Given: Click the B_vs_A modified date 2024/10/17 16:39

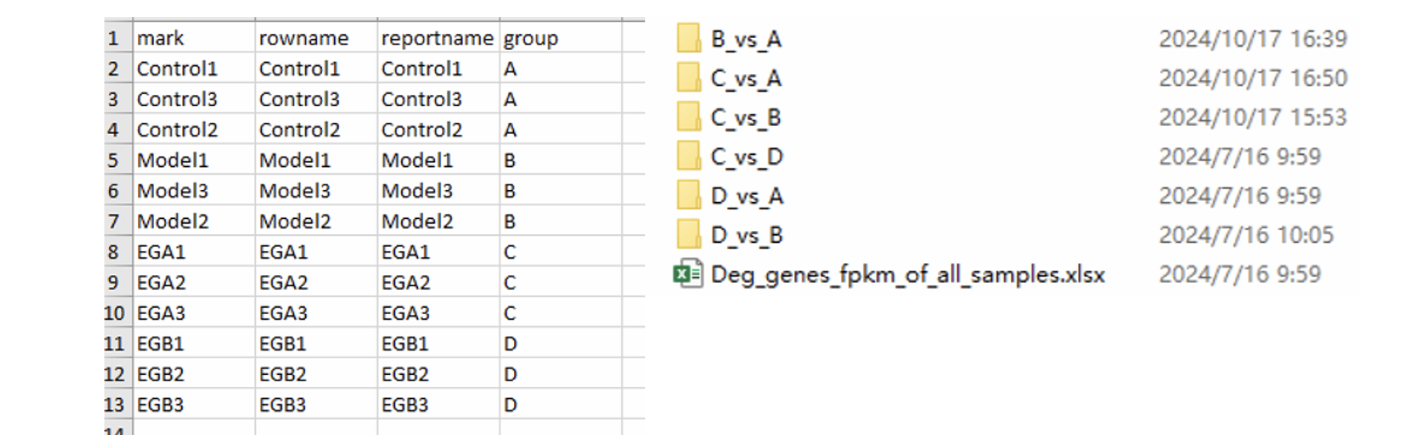Looking at the screenshot, I should tap(1252, 39).
